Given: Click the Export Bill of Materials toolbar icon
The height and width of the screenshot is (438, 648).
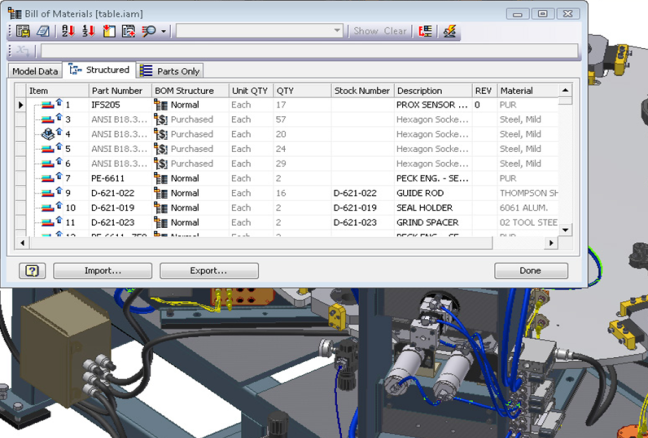Looking at the screenshot, I should click(23, 31).
